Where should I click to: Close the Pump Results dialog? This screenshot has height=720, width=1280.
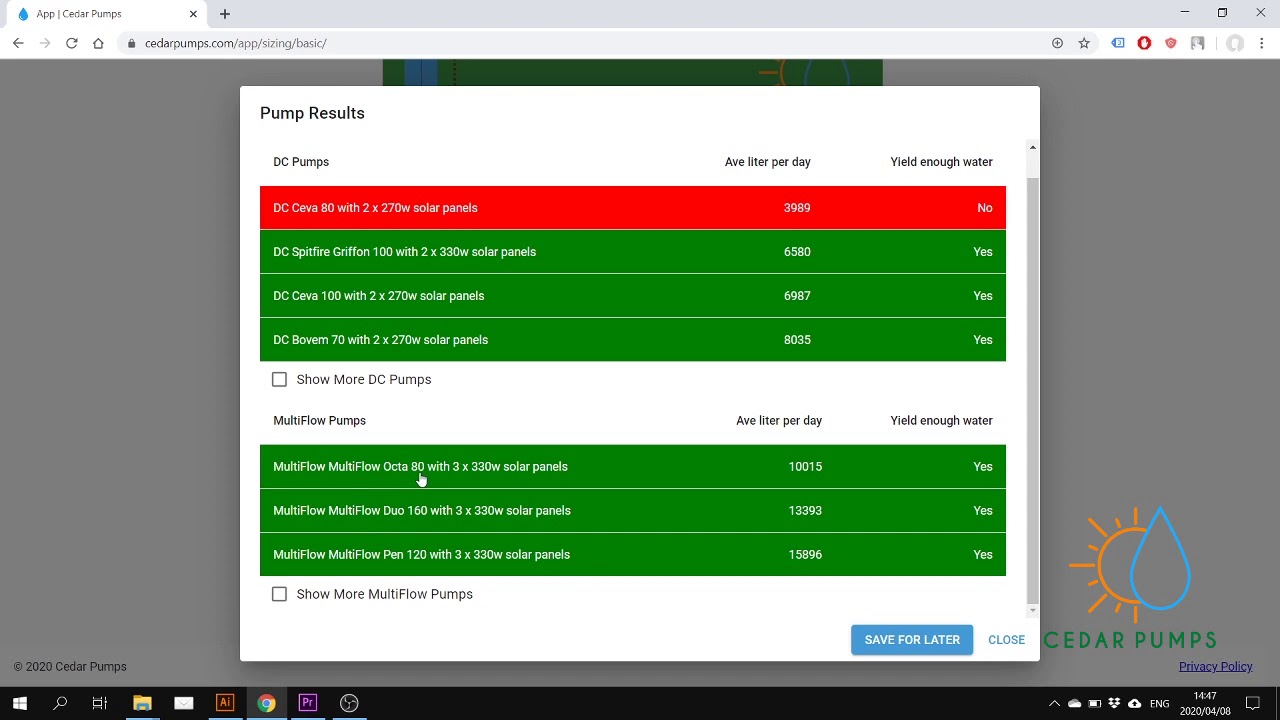click(x=1006, y=640)
